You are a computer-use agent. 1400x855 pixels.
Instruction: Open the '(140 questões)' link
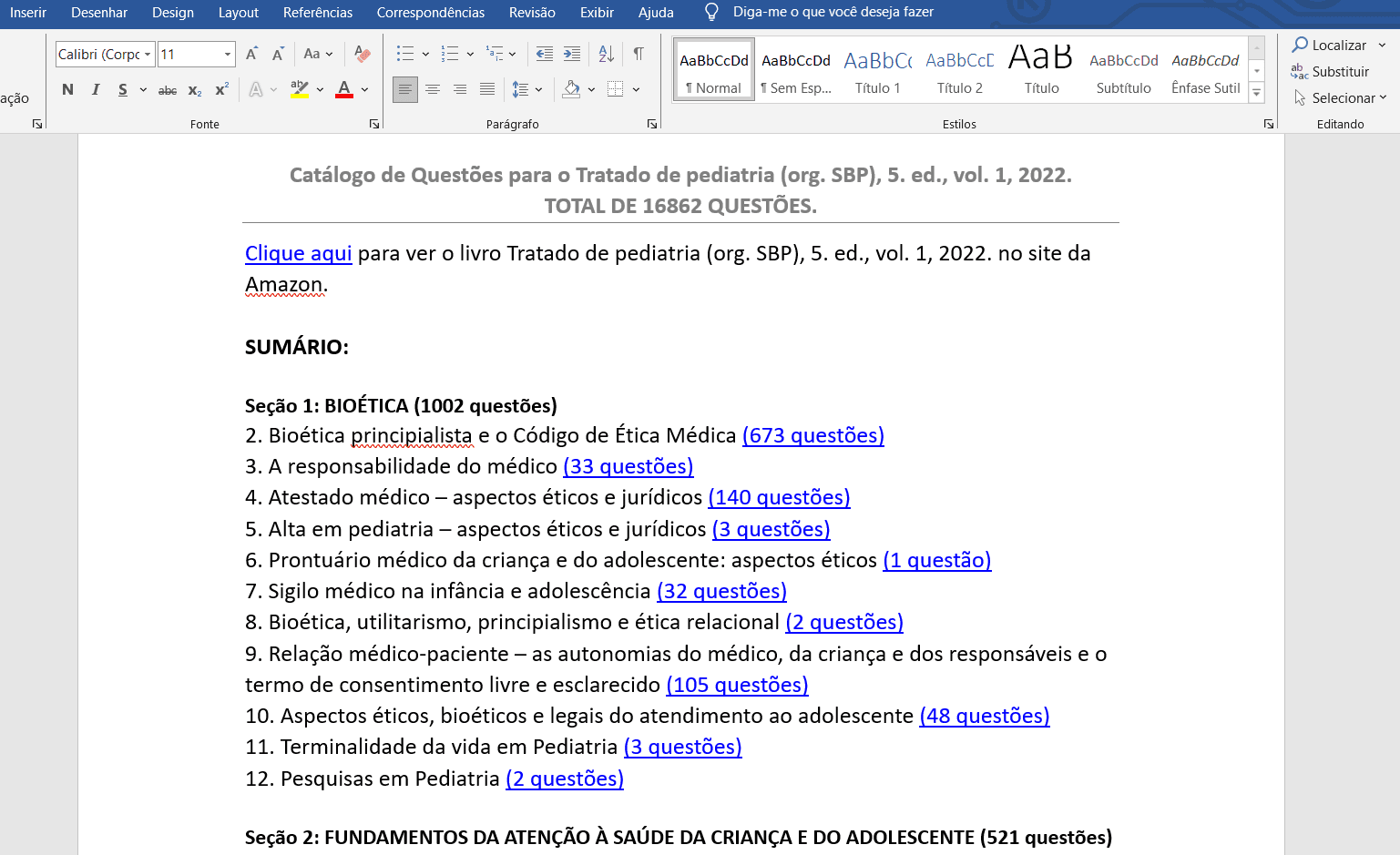tap(779, 497)
